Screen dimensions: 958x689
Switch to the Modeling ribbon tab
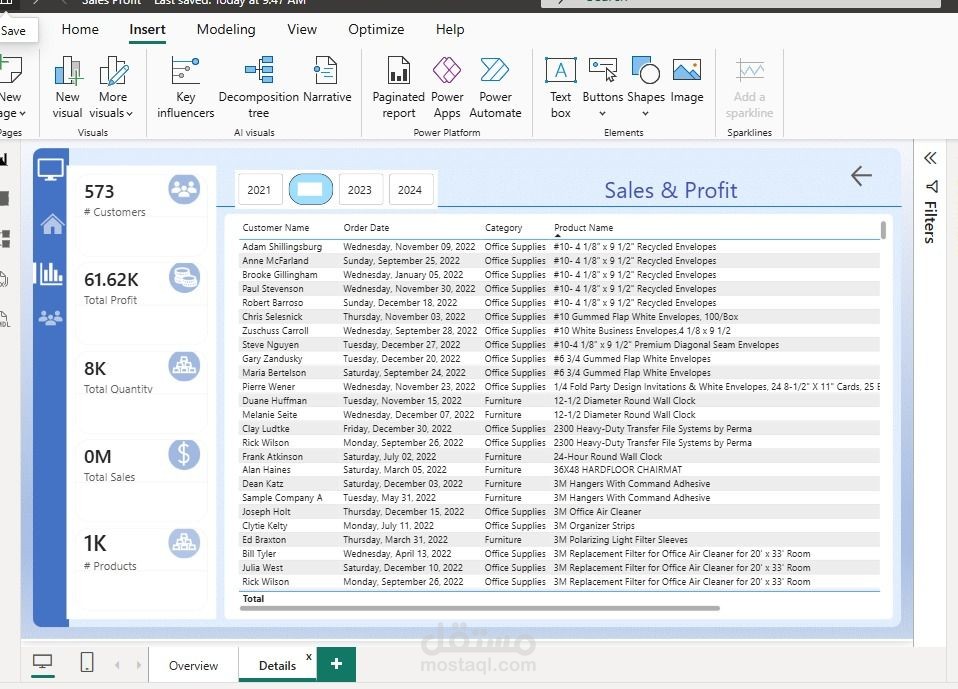coord(226,30)
